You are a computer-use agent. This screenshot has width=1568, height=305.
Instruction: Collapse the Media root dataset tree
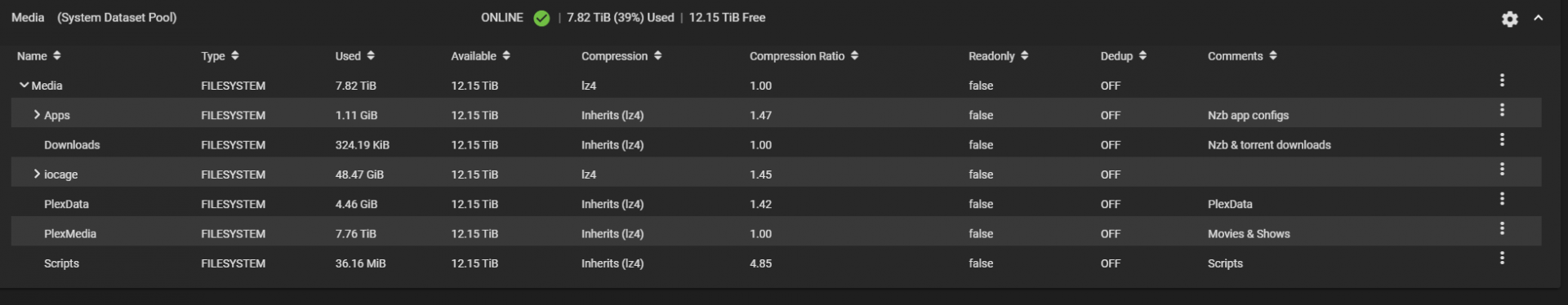point(24,85)
